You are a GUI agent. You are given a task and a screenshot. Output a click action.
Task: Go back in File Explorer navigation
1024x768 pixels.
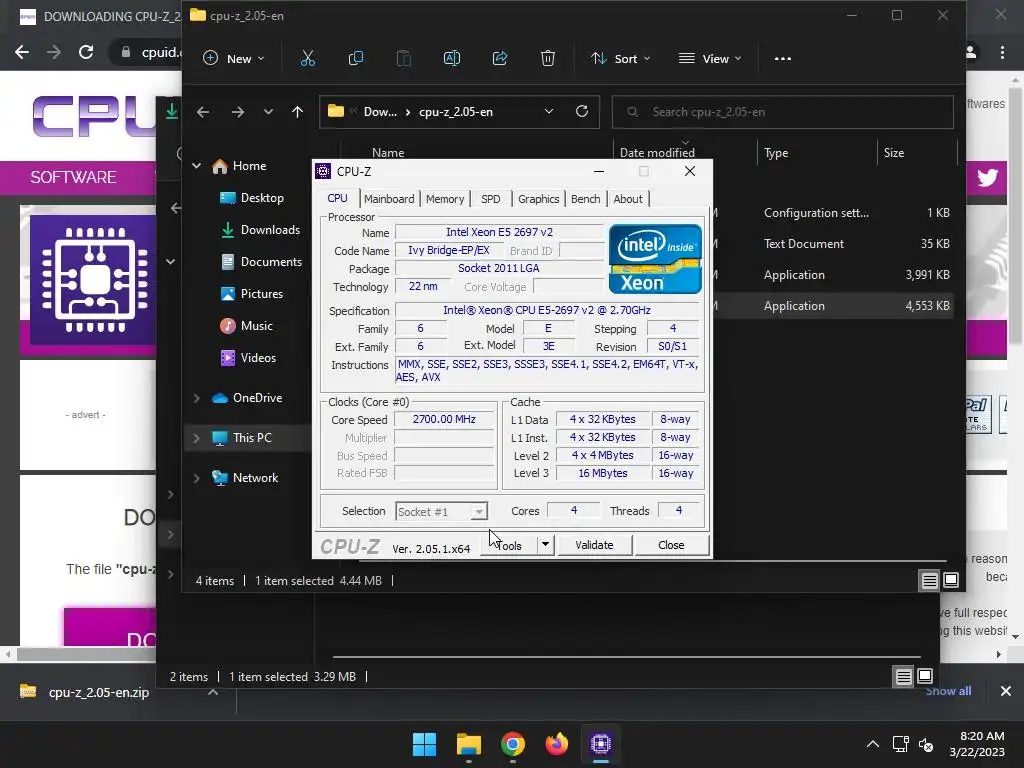pyautogui.click(x=203, y=112)
